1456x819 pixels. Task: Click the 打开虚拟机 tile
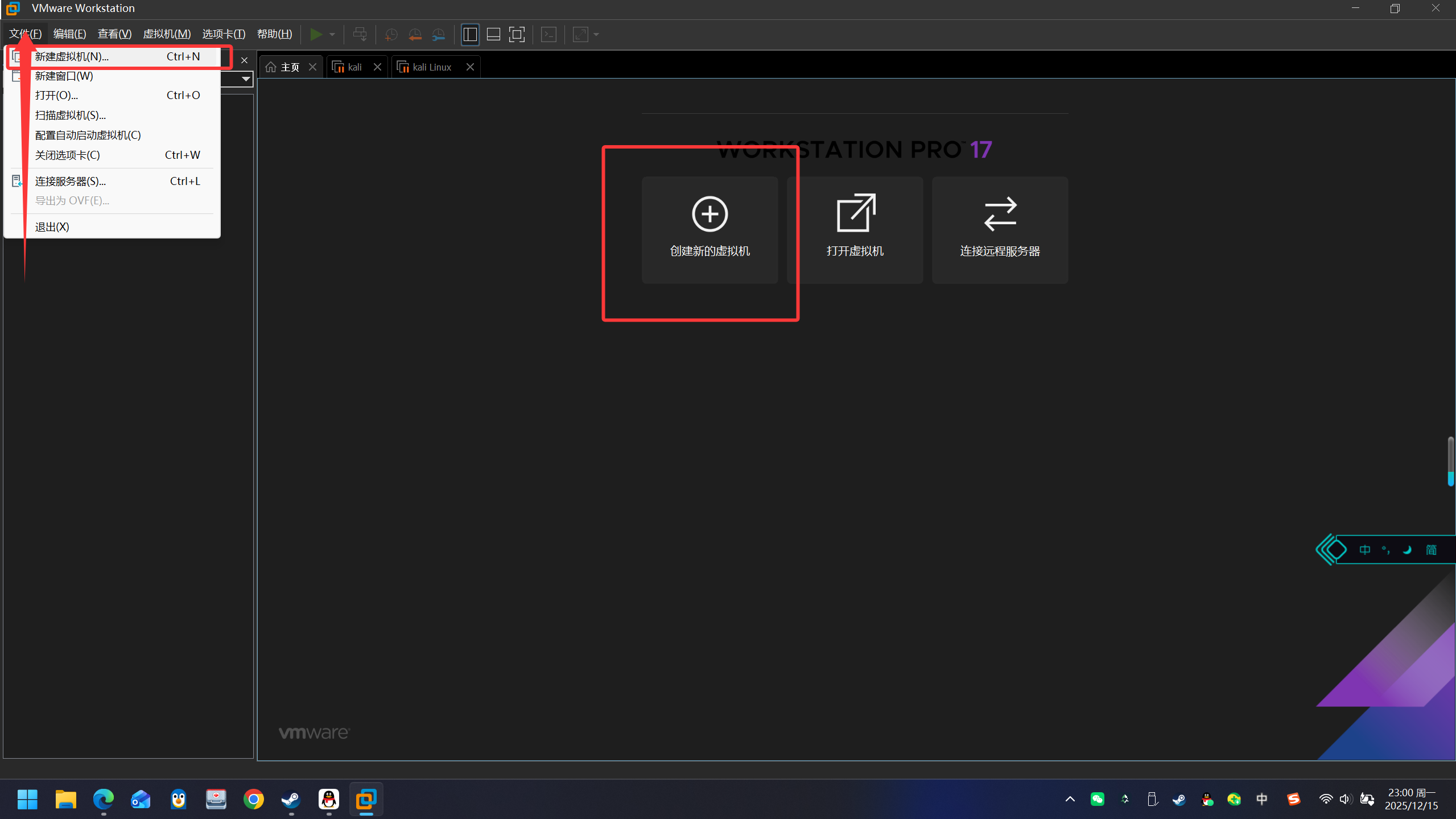coord(855,229)
